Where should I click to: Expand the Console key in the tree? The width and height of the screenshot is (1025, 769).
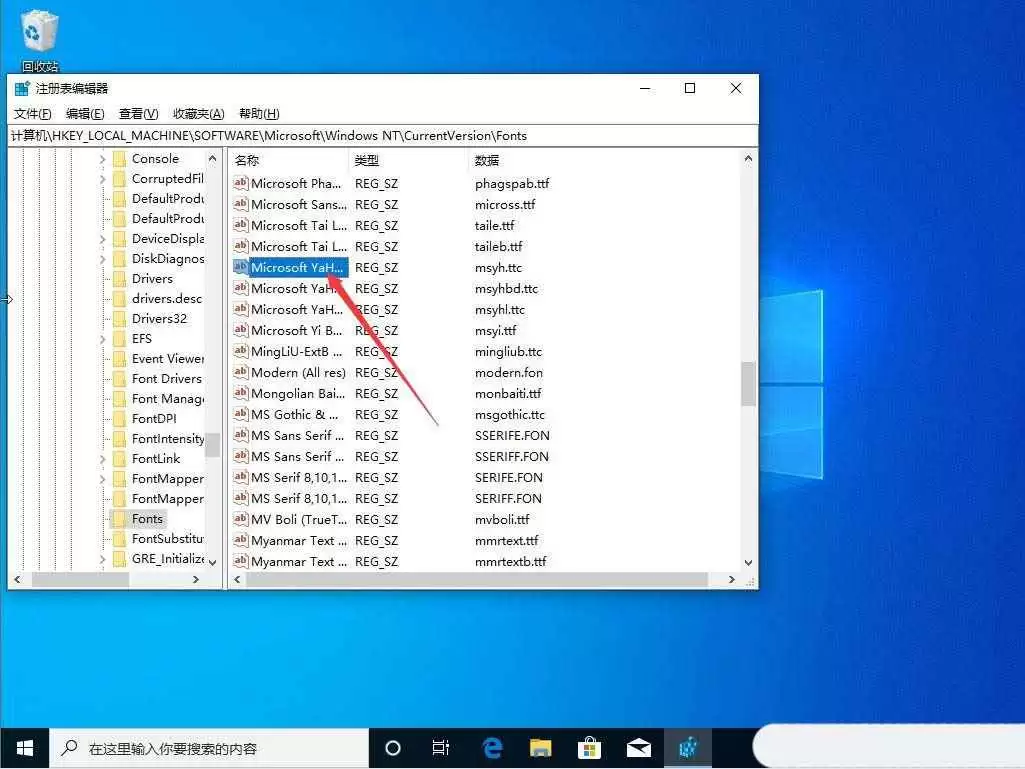coord(104,158)
